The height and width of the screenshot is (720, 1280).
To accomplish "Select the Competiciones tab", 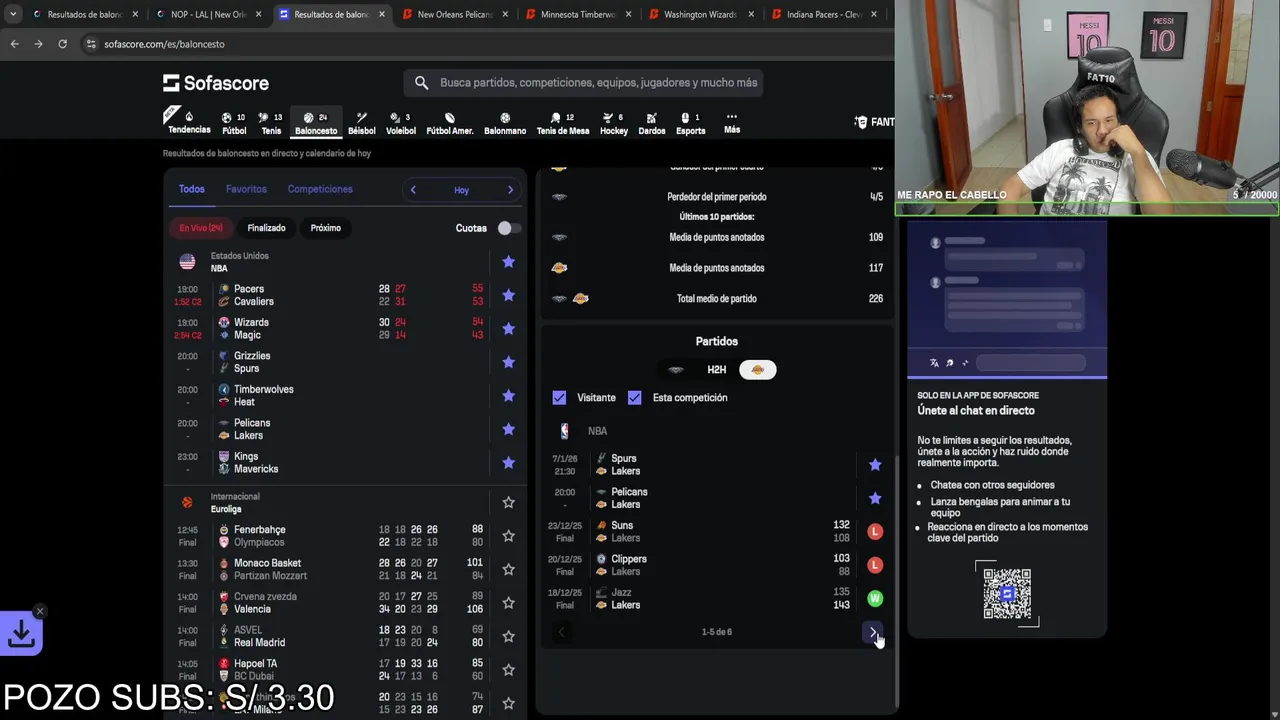I will point(320,189).
